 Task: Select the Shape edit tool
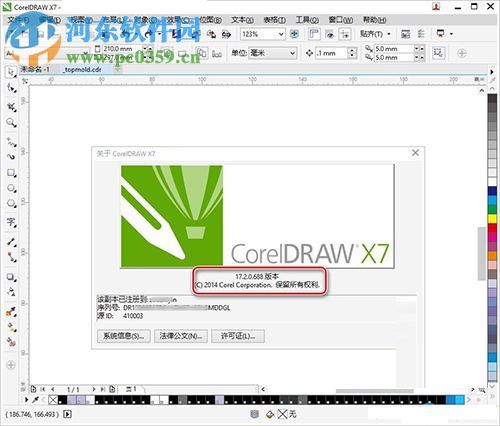click(x=11, y=88)
